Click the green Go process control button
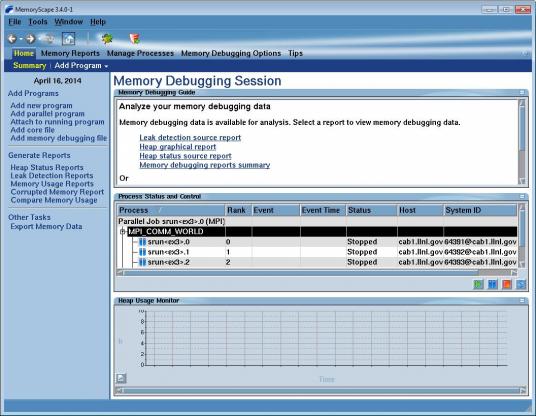 coord(478,284)
